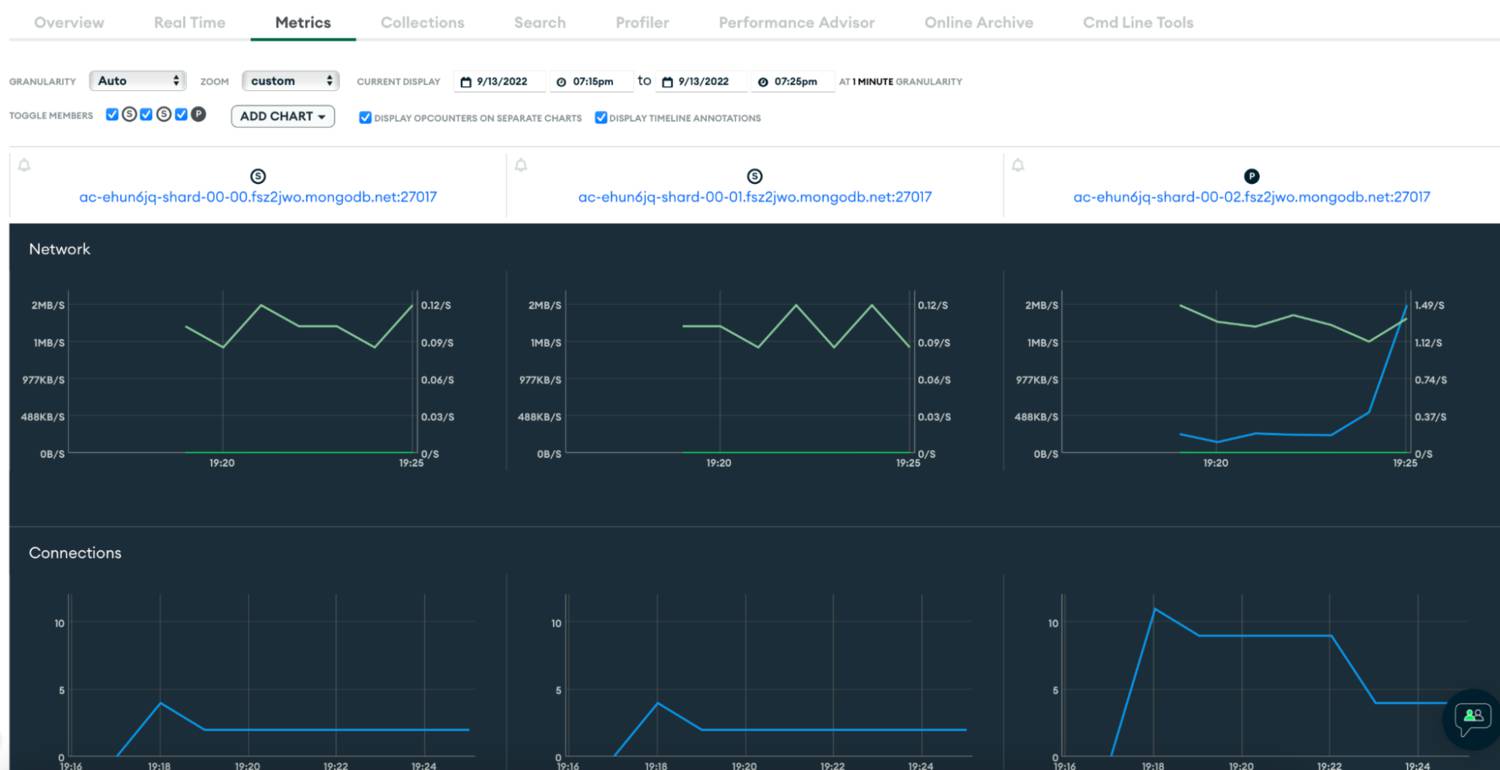Expand the ADD CHART dropdown button
The width and height of the screenshot is (1500, 770).
pos(283,116)
